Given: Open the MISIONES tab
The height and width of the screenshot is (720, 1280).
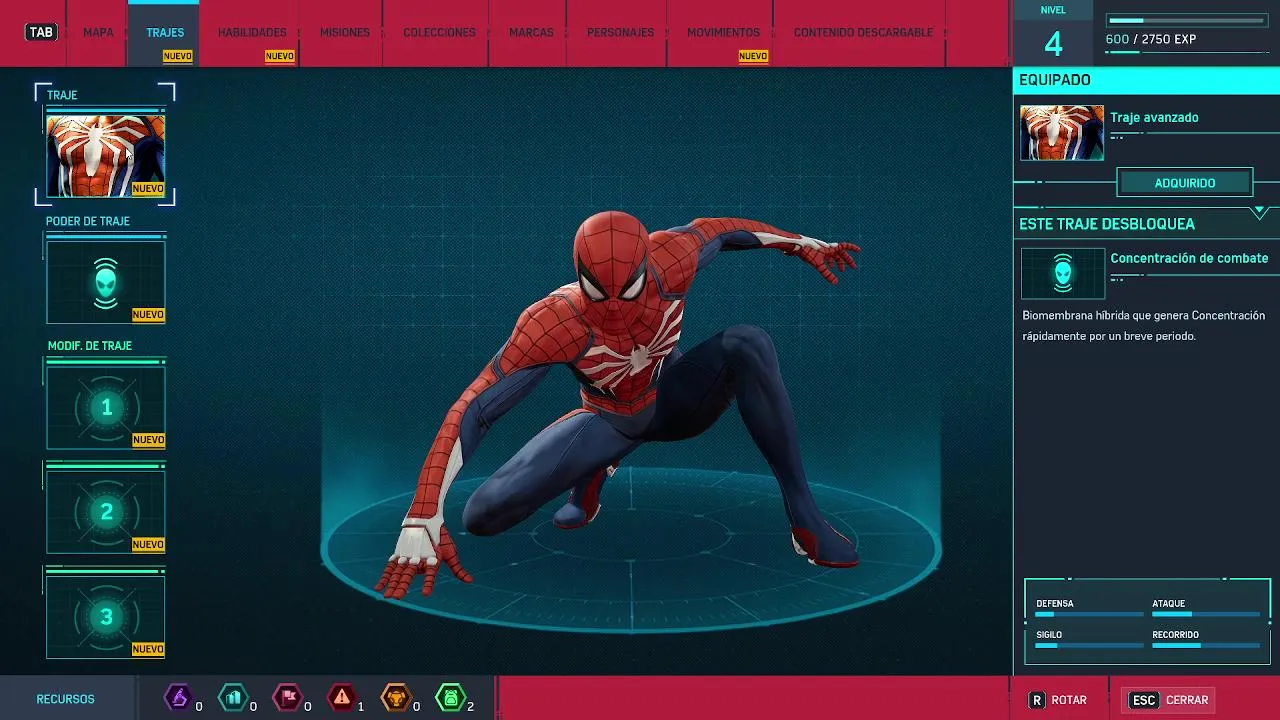Looking at the screenshot, I should pyautogui.click(x=344, y=32).
